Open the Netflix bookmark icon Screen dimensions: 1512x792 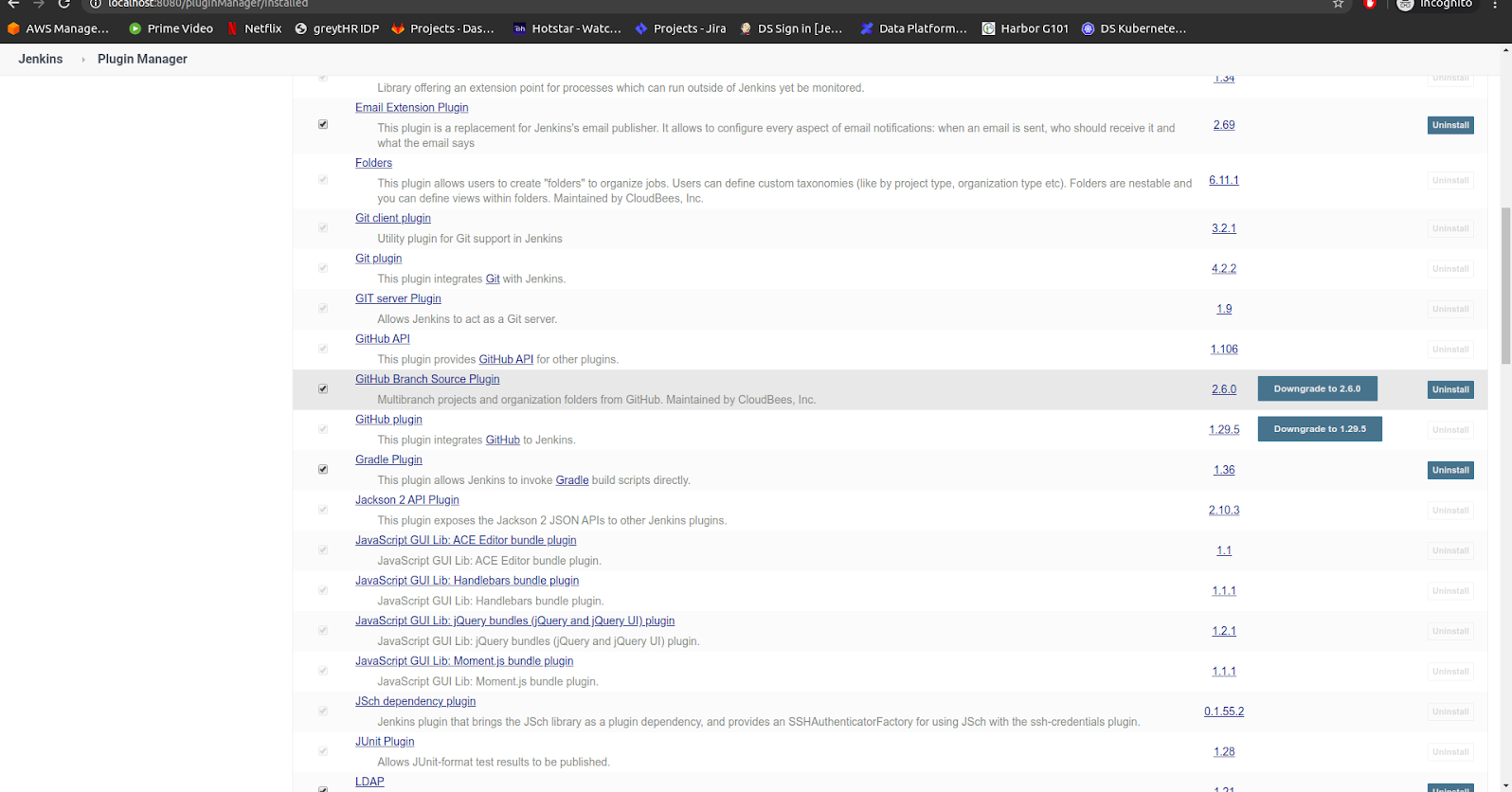coord(233,28)
